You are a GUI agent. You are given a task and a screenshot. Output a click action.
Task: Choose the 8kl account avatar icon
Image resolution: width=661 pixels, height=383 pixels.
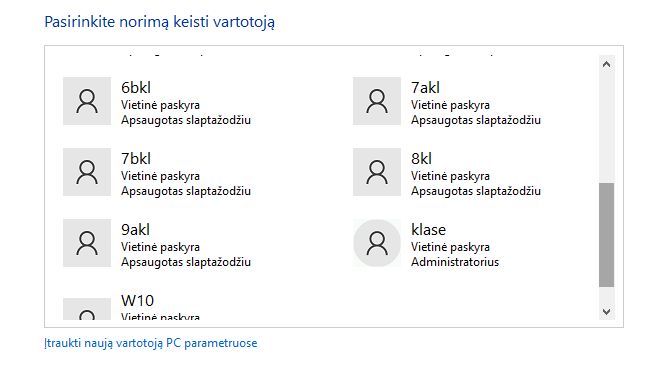point(377,172)
